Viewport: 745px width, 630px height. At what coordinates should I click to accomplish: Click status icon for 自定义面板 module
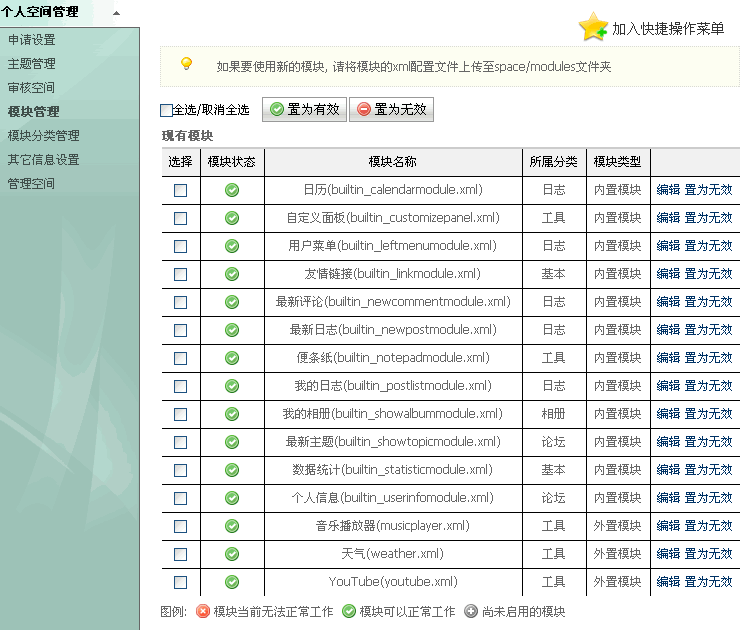[x=232, y=218]
